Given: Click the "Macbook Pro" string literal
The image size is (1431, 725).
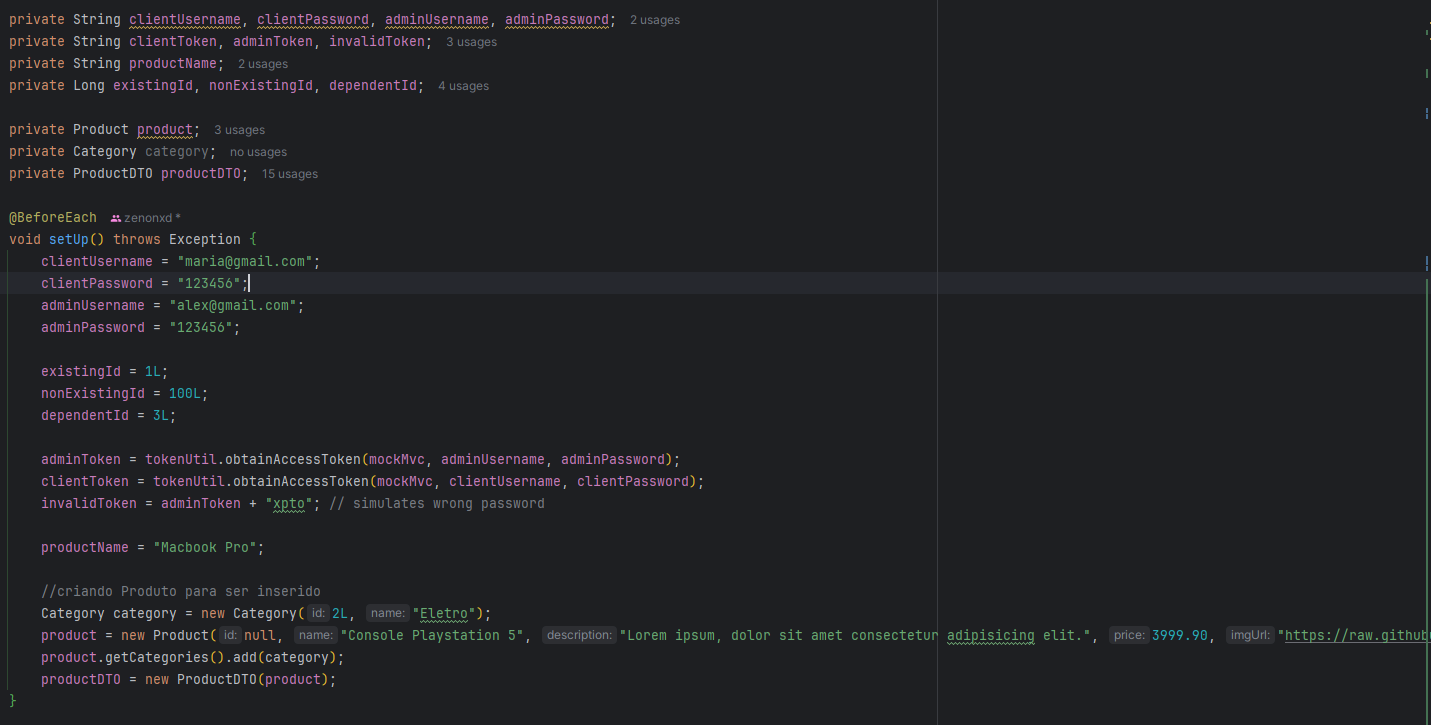Looking at the screenshot, I should tap(208, 548).
